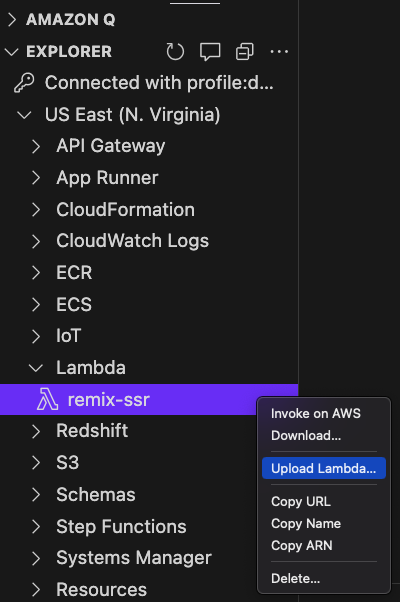The image size is (400, 602).
Task: Refresh the AWS Explorer view
Action: [175, 51]
